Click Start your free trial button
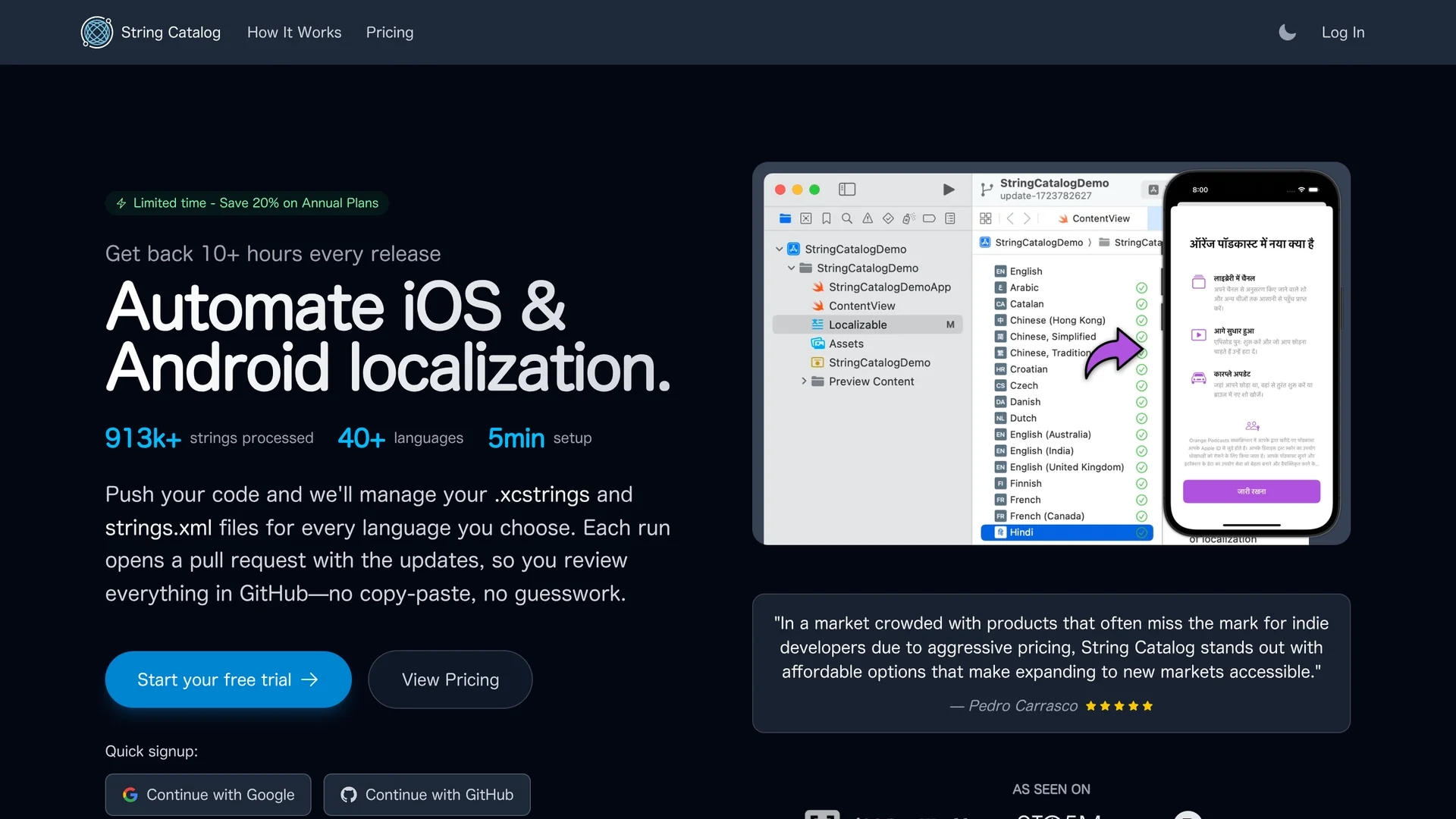1456x819 pixels. (228, 679)
